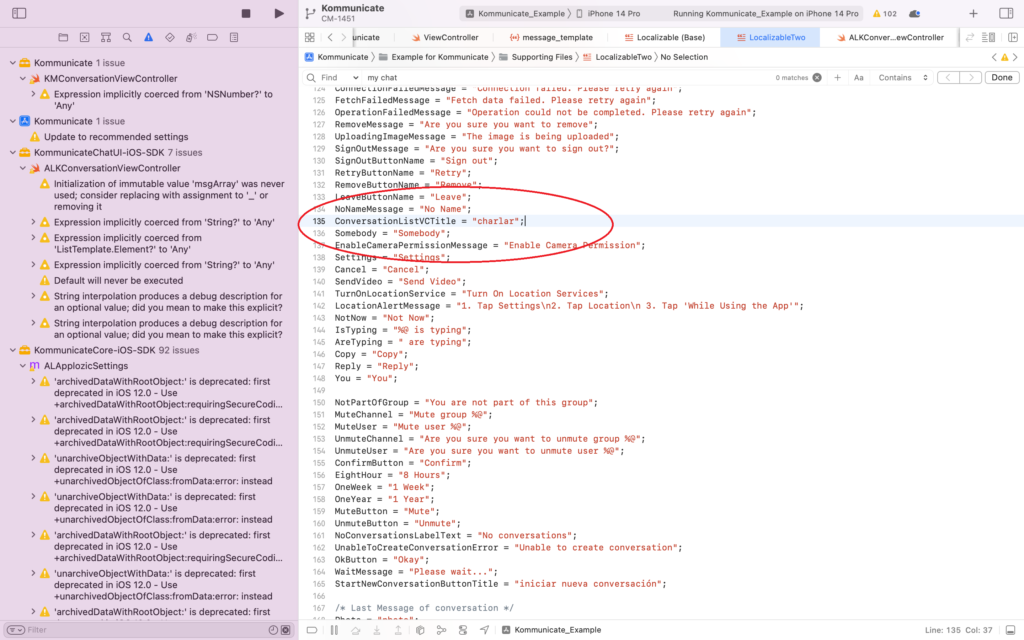1024x640 pixels.
Task: Toggle the debug area hide button
Action: pyautogui.click(x=1011, y=630)
